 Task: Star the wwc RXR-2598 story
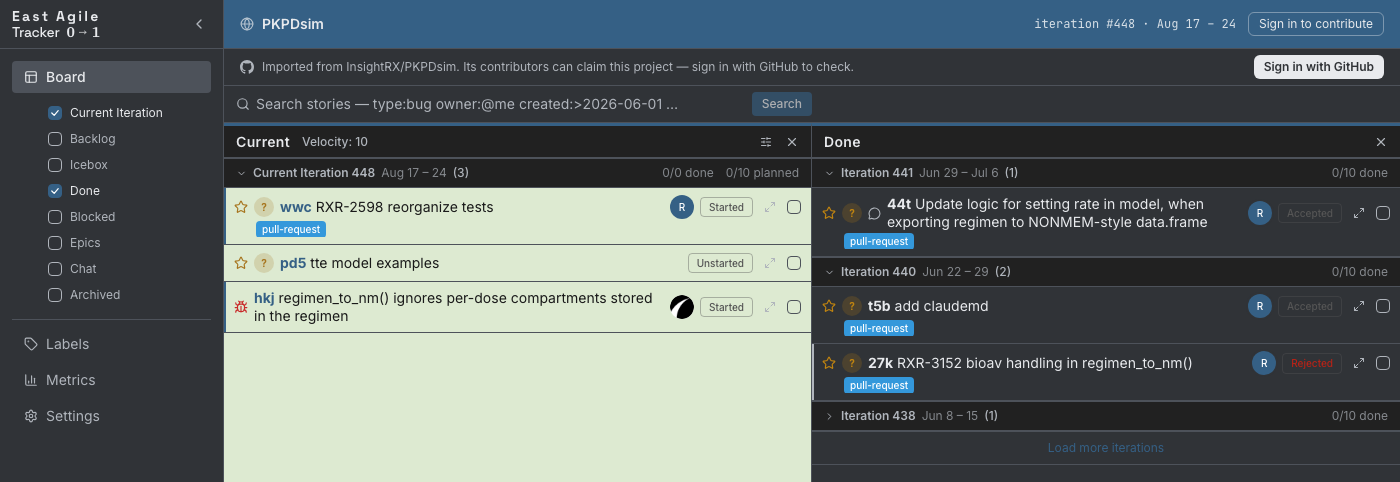click(241, 207)
